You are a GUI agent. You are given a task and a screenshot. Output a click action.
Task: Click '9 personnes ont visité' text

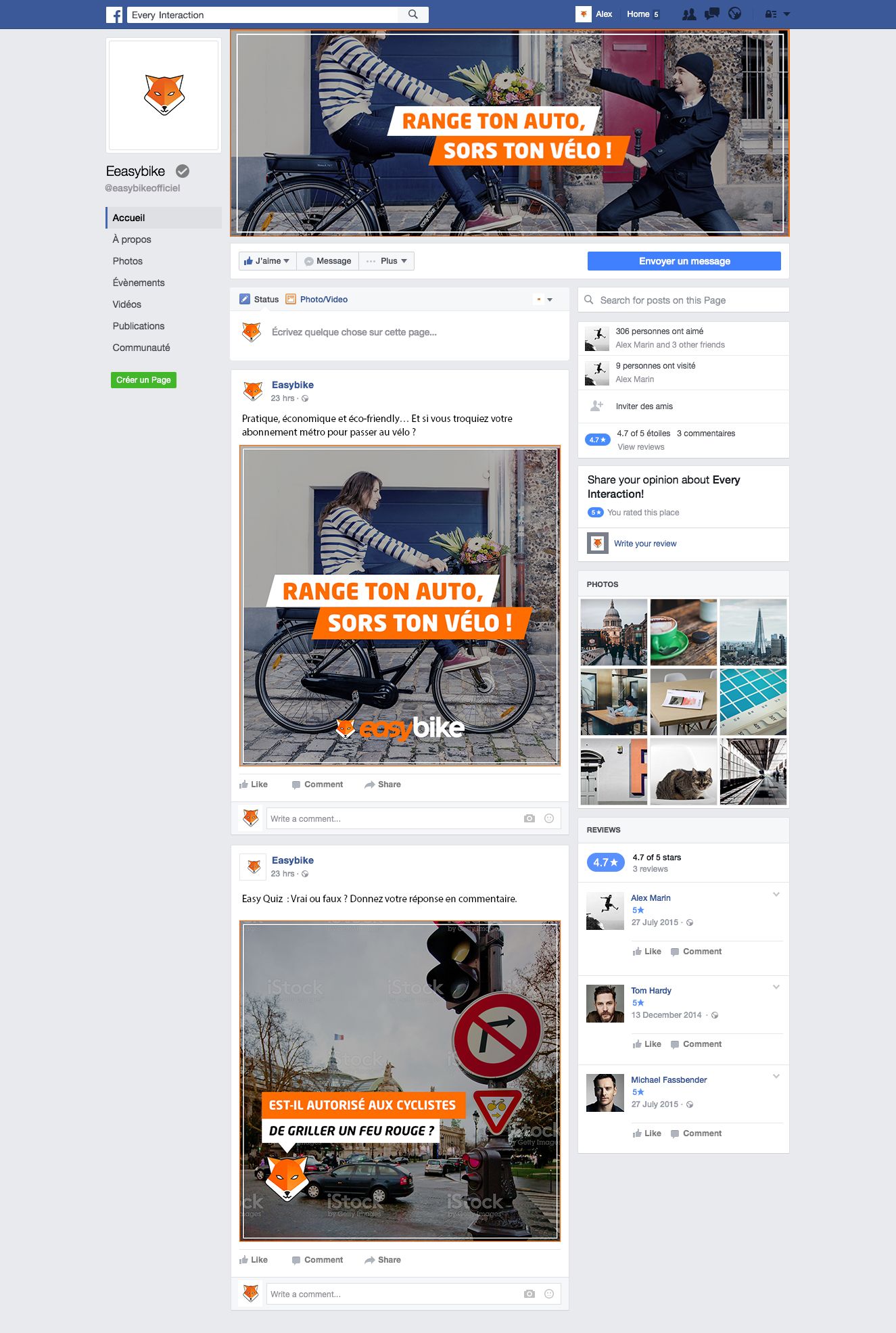pos(655,366)
